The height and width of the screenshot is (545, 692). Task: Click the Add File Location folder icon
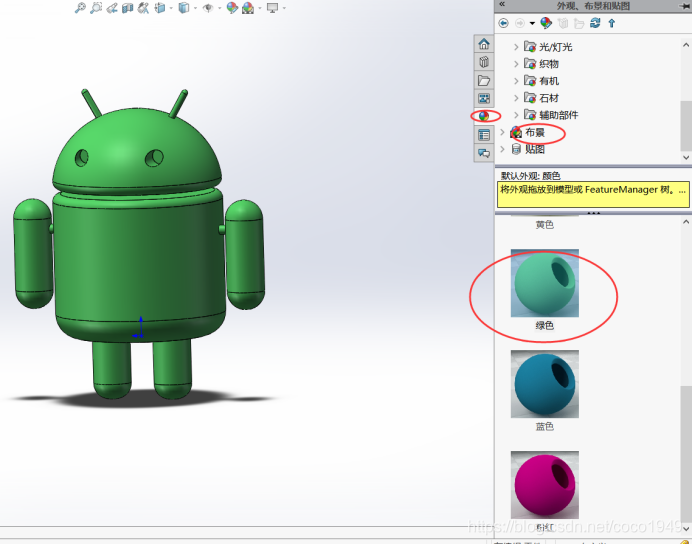[579, 23]
